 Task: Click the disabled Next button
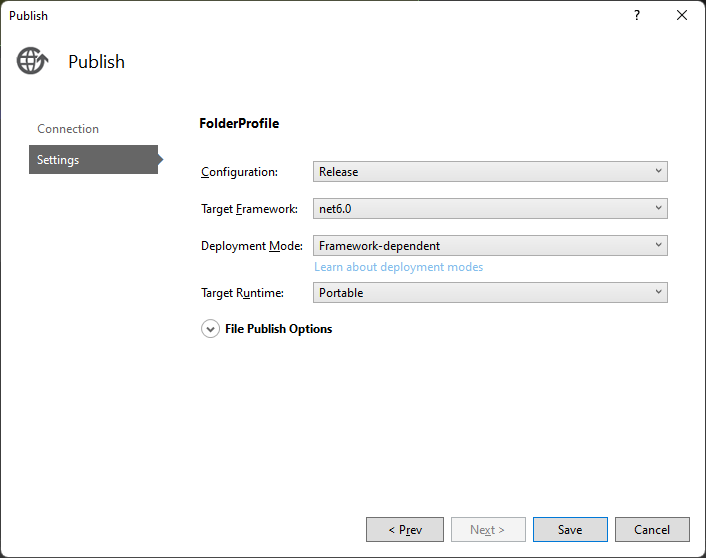[x=488, y=530]
